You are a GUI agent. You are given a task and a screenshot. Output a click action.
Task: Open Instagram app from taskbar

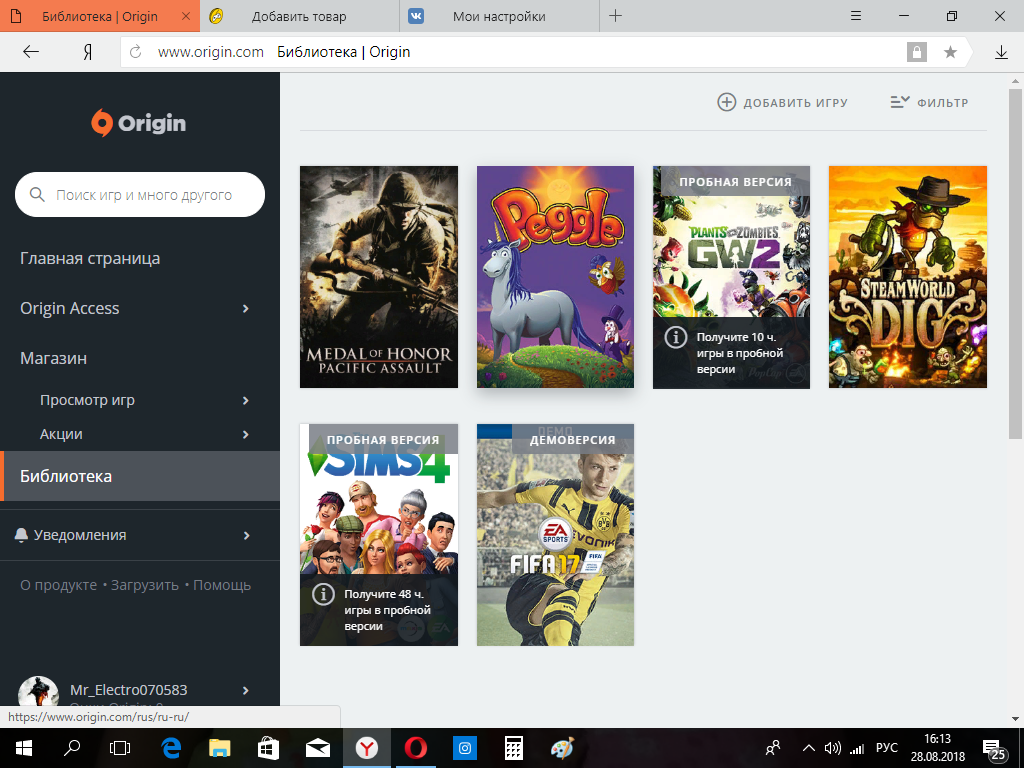(x=465, y=748)
